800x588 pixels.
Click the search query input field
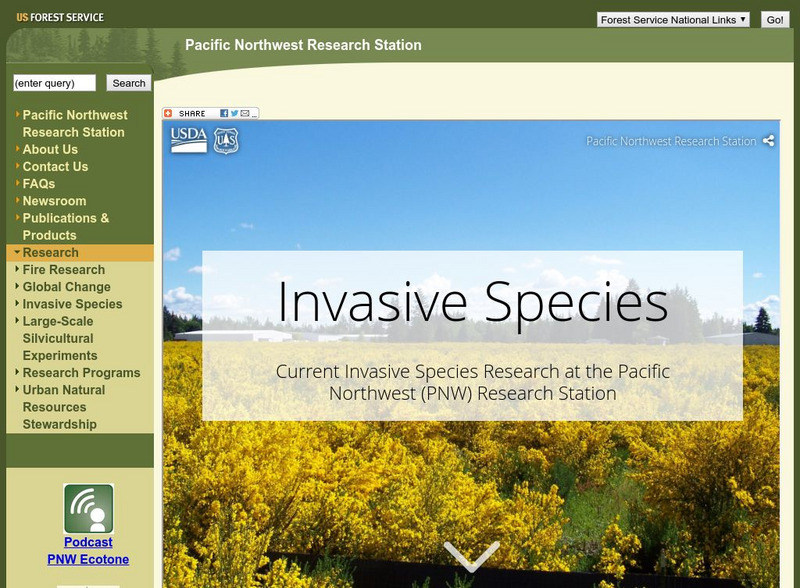coord(54,83)
